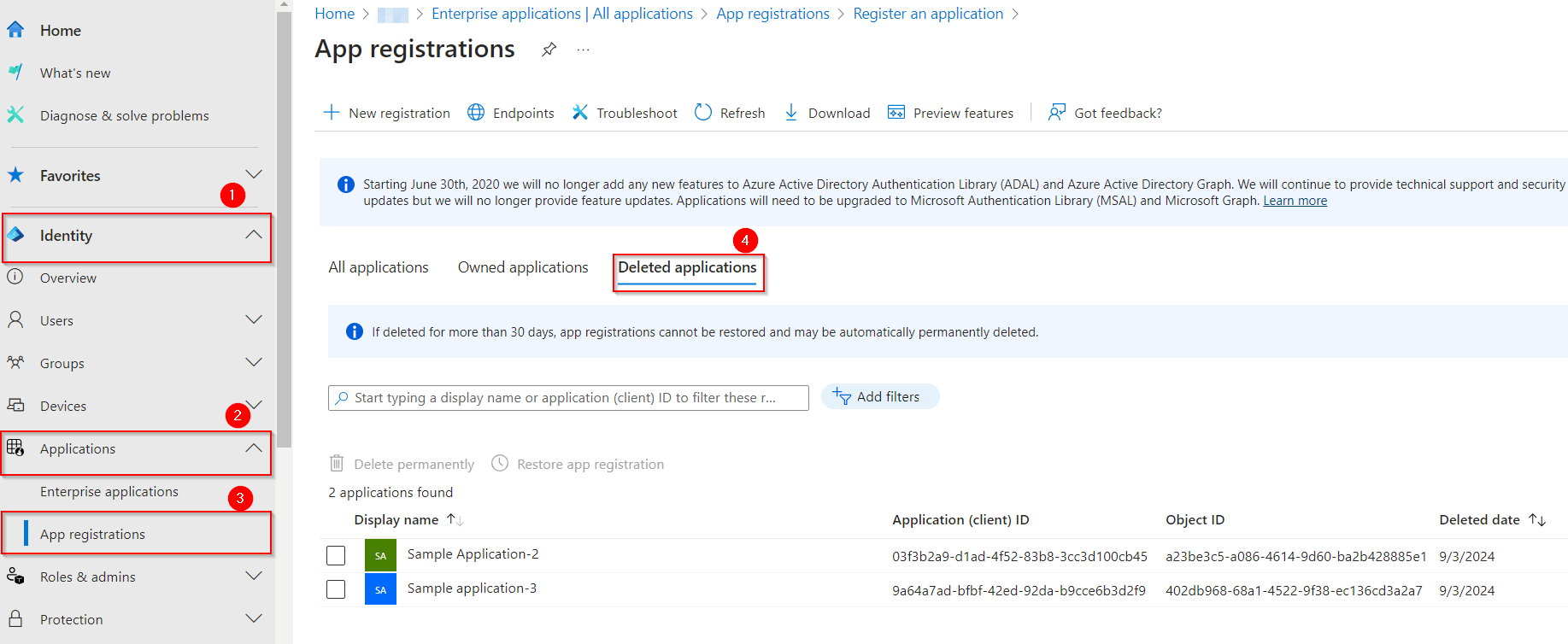Pin the App registrations page

point(548,49)
